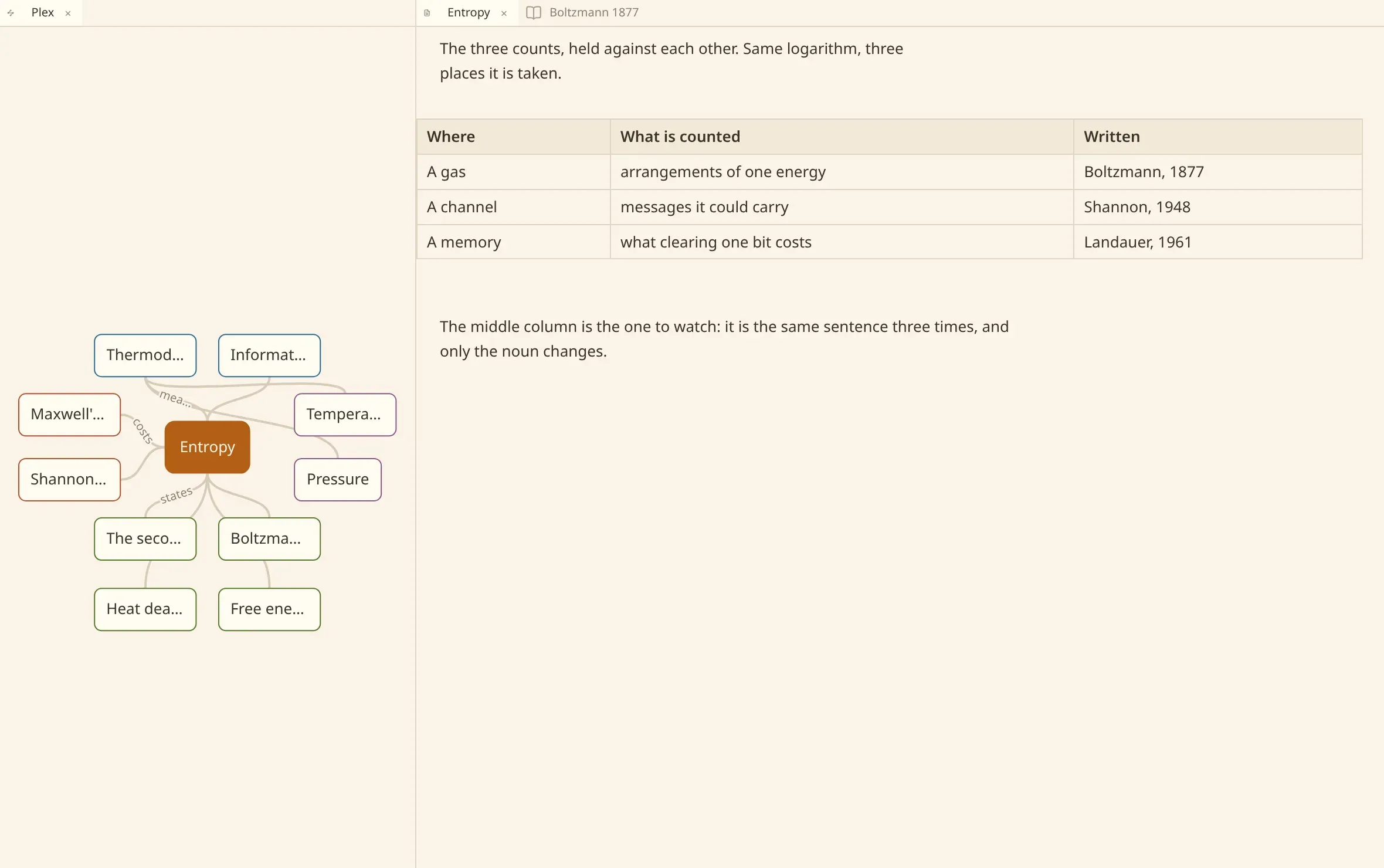Screen dimensions: 1384x868
Task: Switch to the Plex tab
Action: point(41,13)
